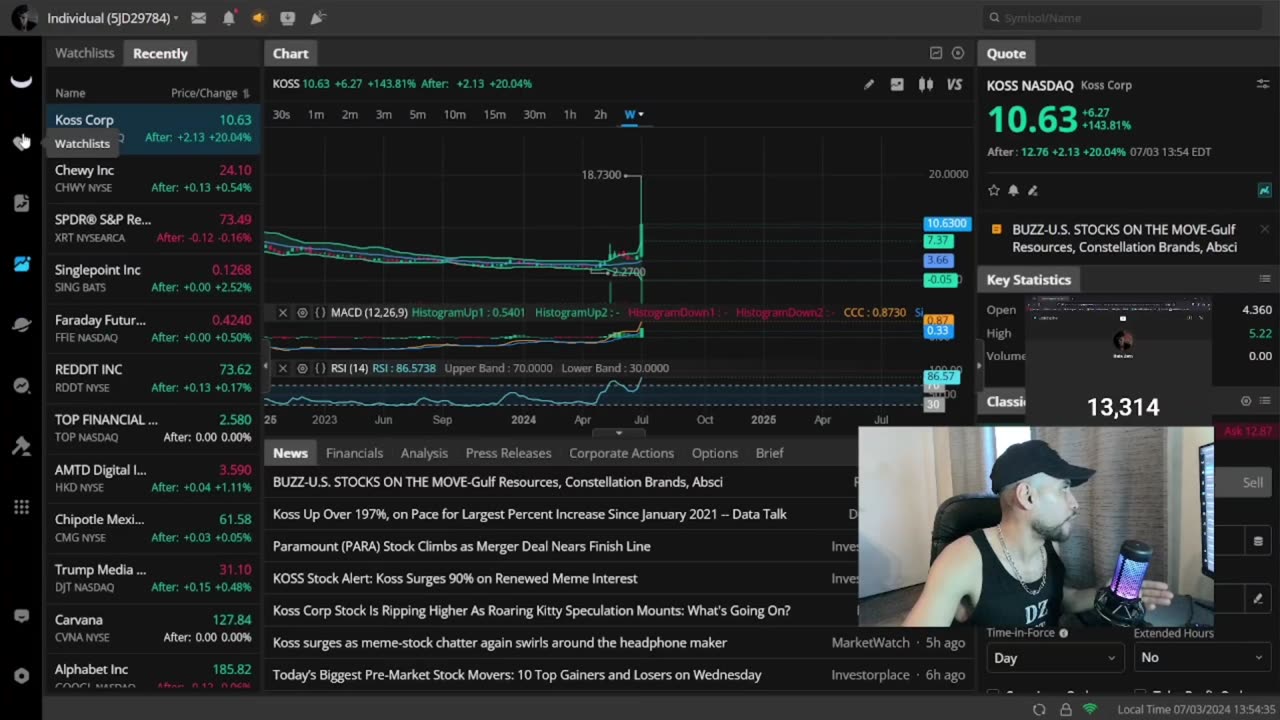Open the Financials tab
This screenshot has width=1280, height=720.
click(x=354, y=453)
